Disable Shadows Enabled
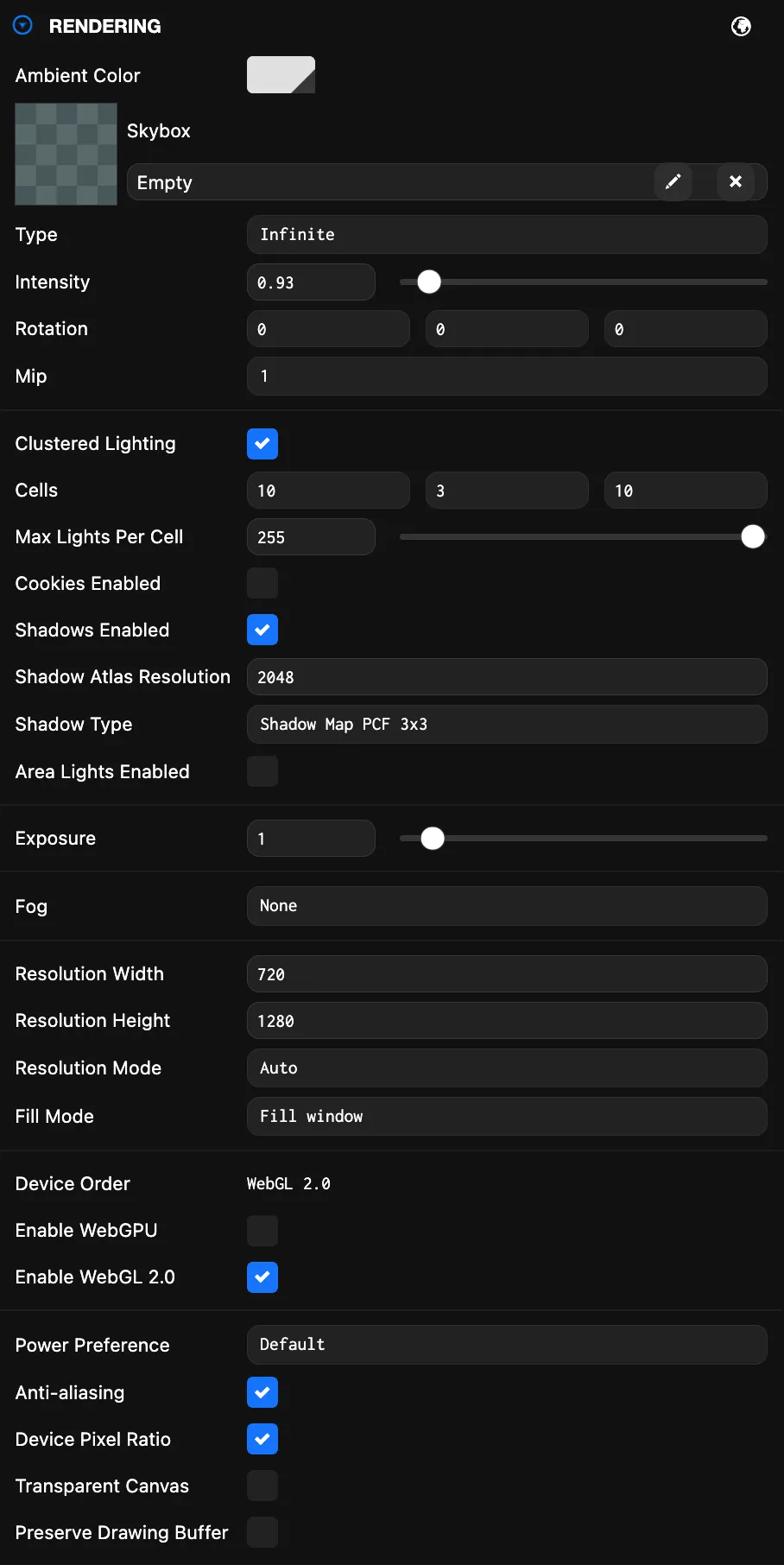 pyautogui.click(x=262, y=630)
